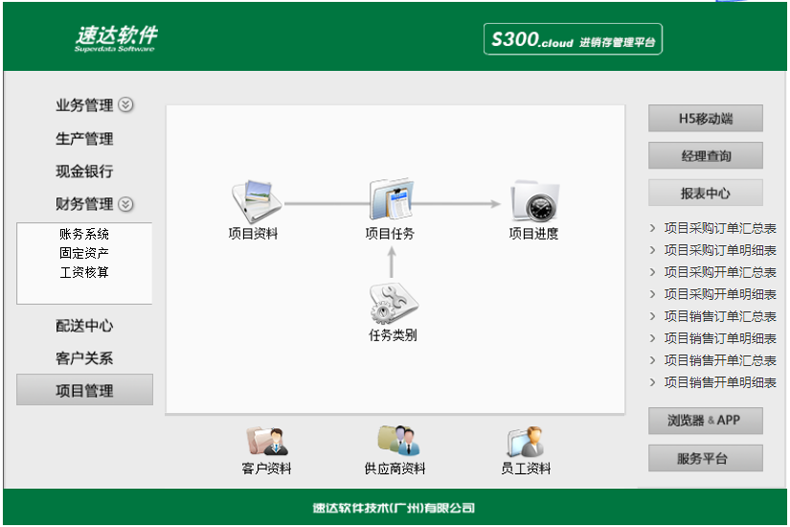The width and height of the screenshot is (790, 527).
Task: Click the S300.cloud 进销存管理平台 badge
Action: 573,39
